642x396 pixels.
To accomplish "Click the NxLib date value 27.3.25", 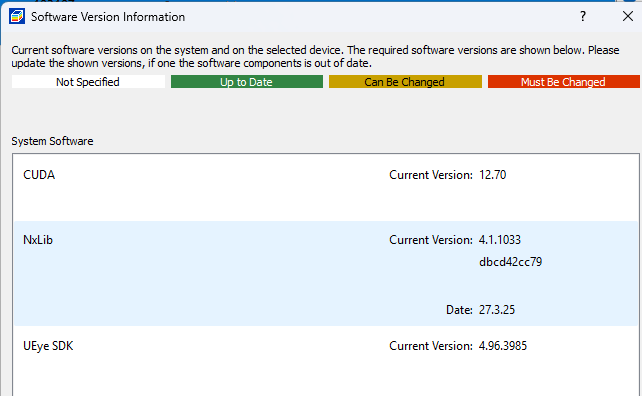I will [x=497, y=310].
